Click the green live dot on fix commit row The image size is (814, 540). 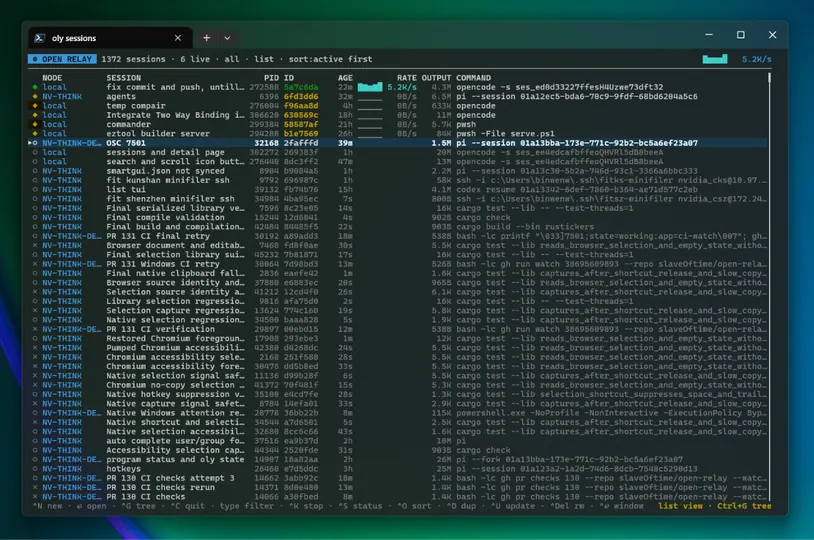35,87
